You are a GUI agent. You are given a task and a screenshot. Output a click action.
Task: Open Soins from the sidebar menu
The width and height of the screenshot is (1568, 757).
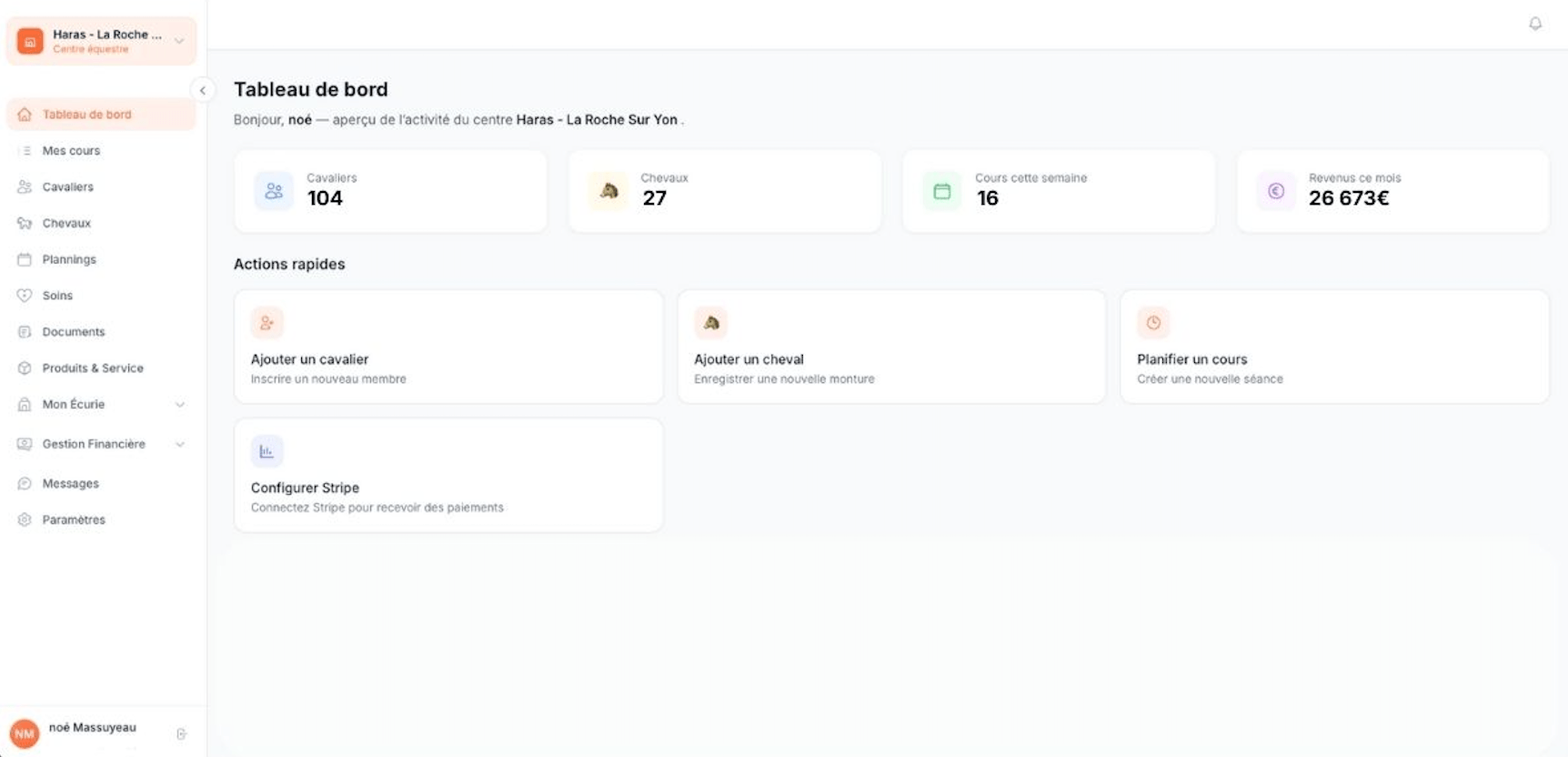(x=57, y=296)
